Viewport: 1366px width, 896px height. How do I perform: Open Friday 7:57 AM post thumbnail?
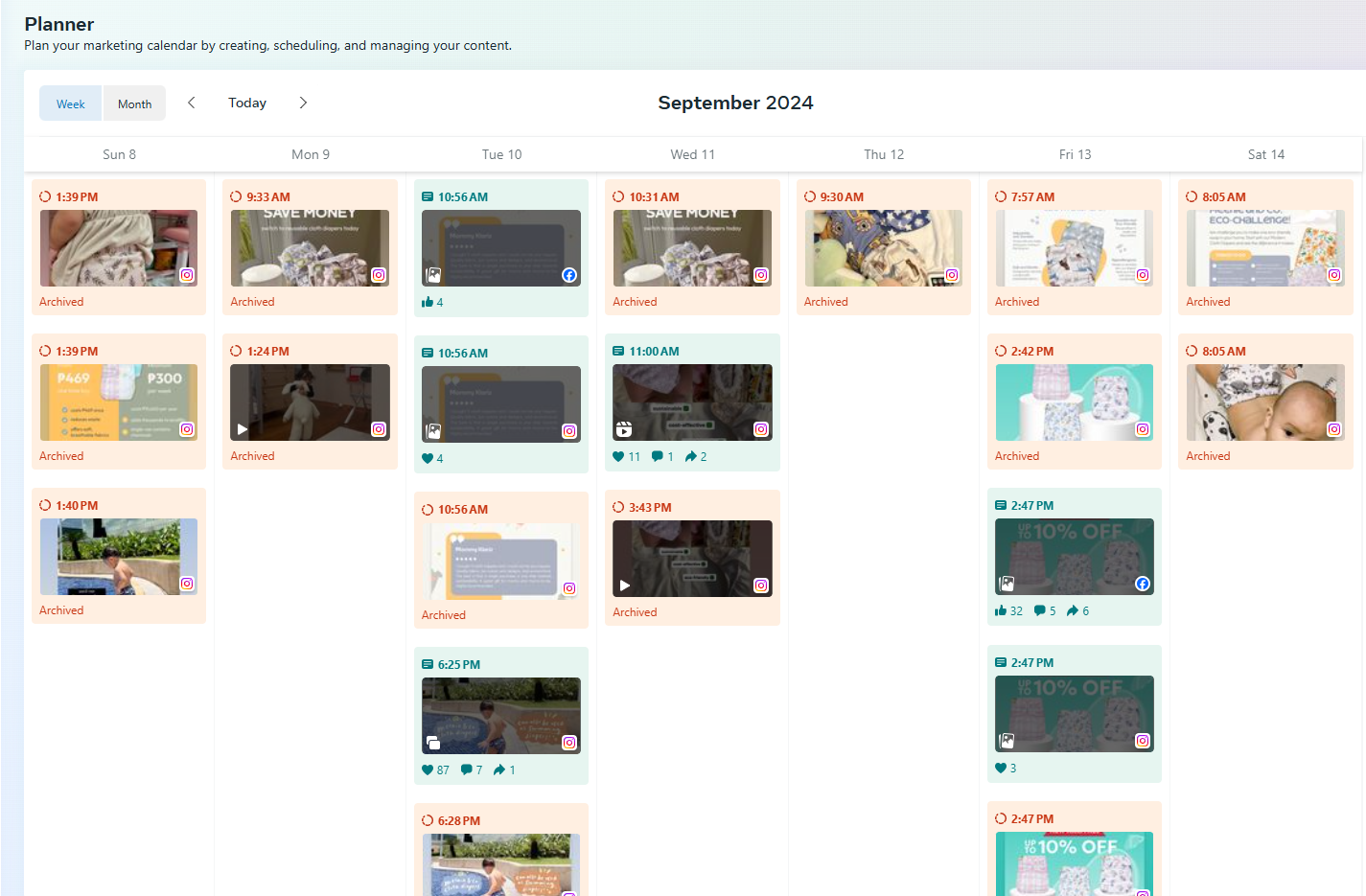point(1075,248)
